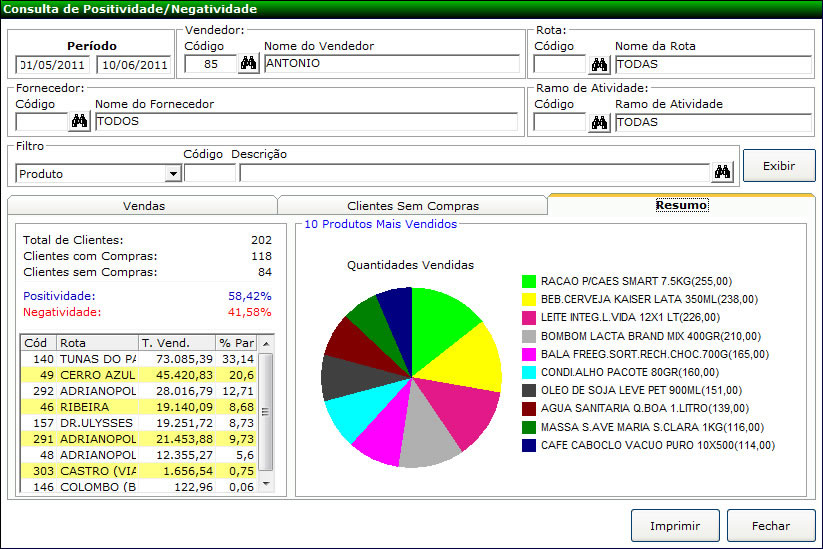Close the window with Fechar button
Image resolution: width=823 pixels, height=549 pixels.
click(x=771, y=525)
